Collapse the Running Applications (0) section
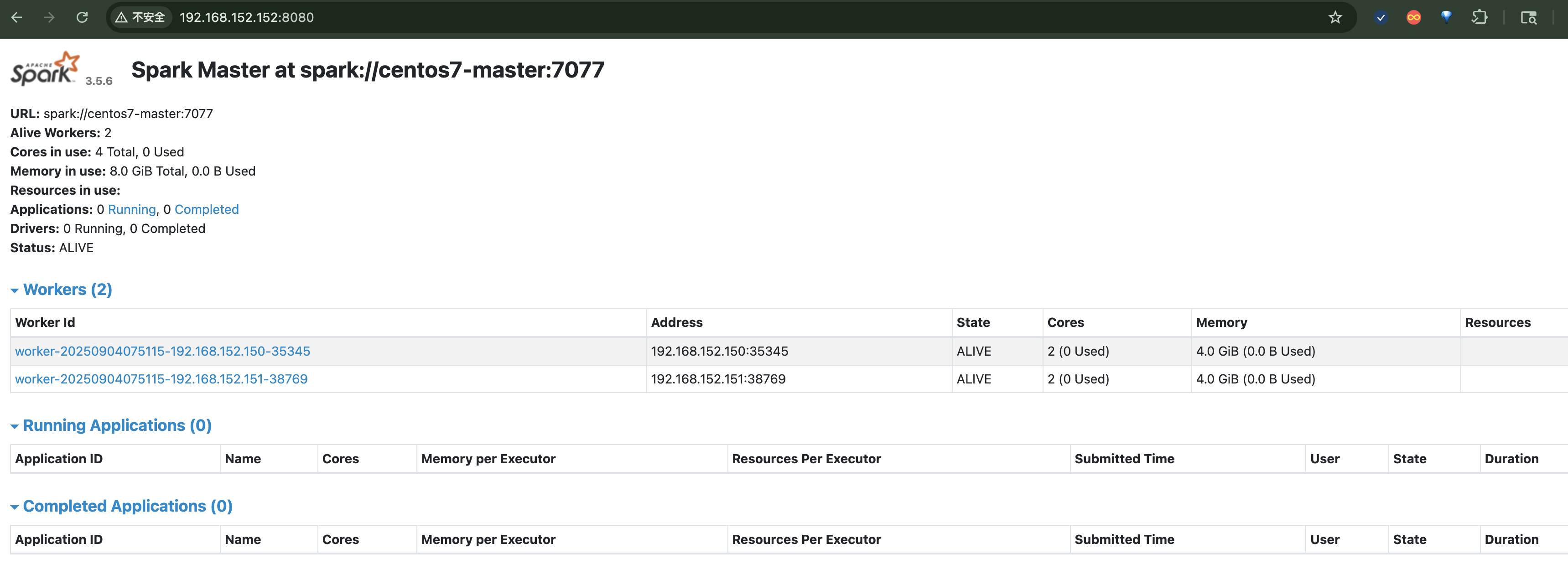The height and width of the screenshot is (580, 1568). click(111, 425)
